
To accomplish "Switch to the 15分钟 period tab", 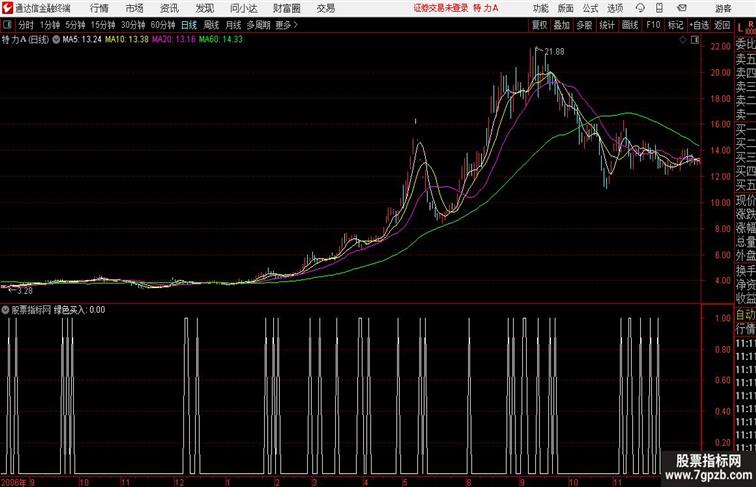I will tap(103, 25).
